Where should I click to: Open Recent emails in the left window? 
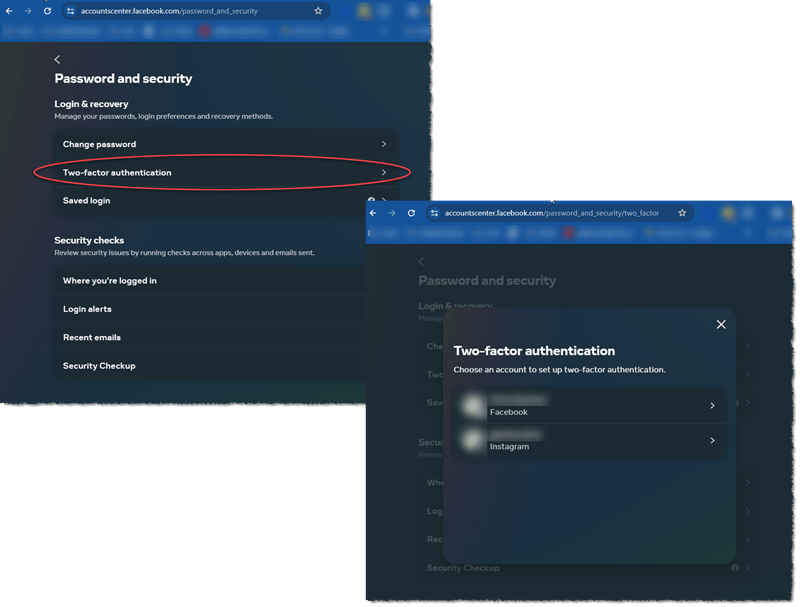(x=92, y=337)
